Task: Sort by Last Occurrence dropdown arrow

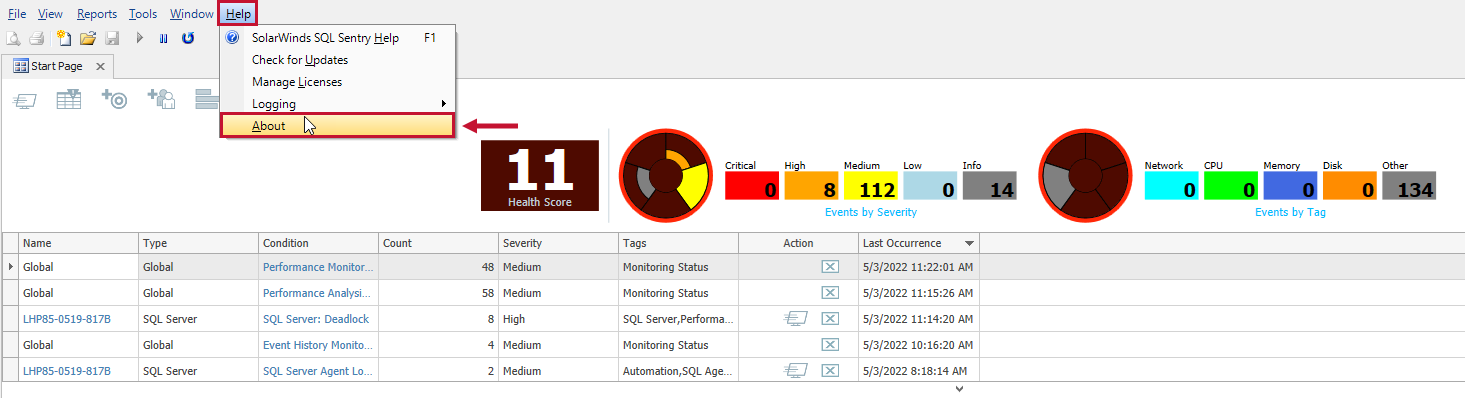Action: (x=969, y=243)
